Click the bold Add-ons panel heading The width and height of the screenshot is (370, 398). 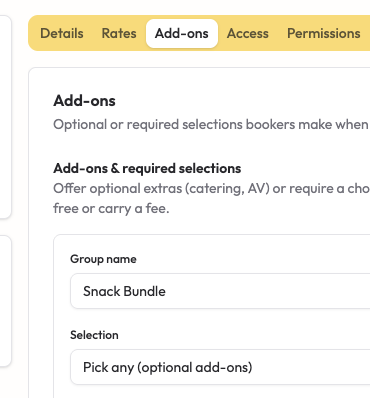pos(84,101)
